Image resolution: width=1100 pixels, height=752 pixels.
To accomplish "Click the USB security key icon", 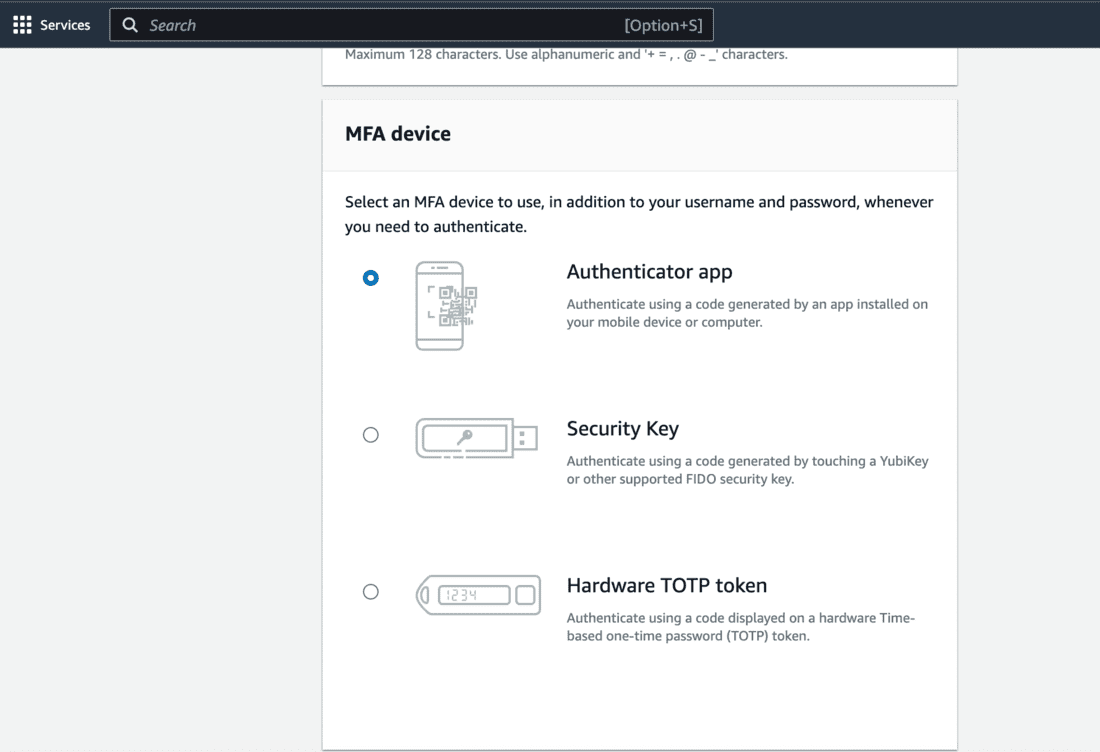I will pyautogui.click(x=477, y=438).
